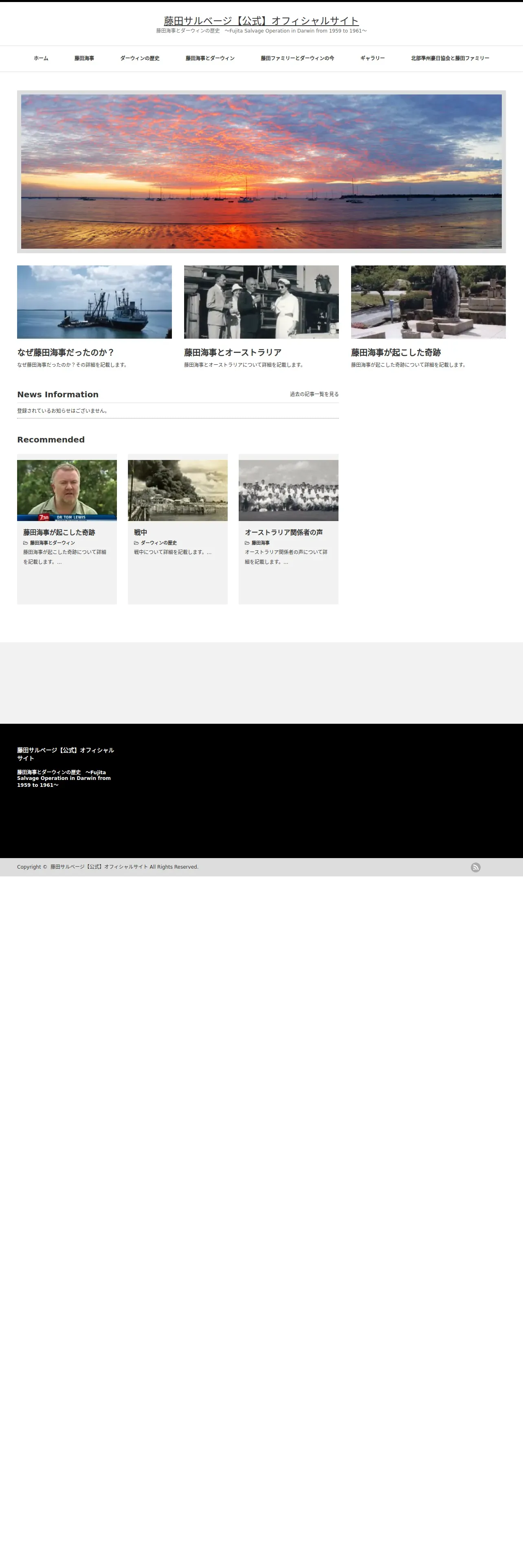Image resolution: width=523 pixels, height=1568 pixels.
Task: Open the ギャラリー menu item
Action: click(373, 59)
